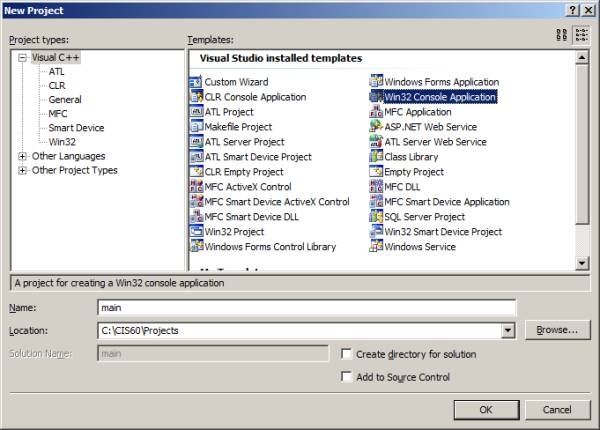Viewport: 600px width, 430px height.
Task: Click the greyed Solution Name field
Action: [x=213, y=353]
